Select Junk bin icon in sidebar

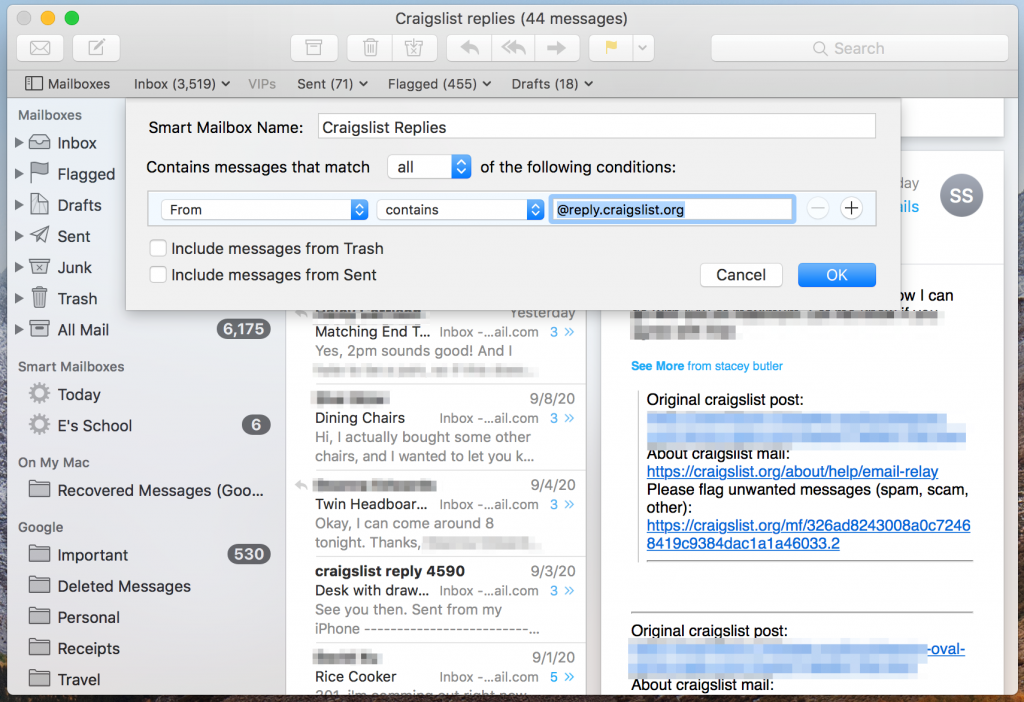pyautogui.click(x=39, y=266)
